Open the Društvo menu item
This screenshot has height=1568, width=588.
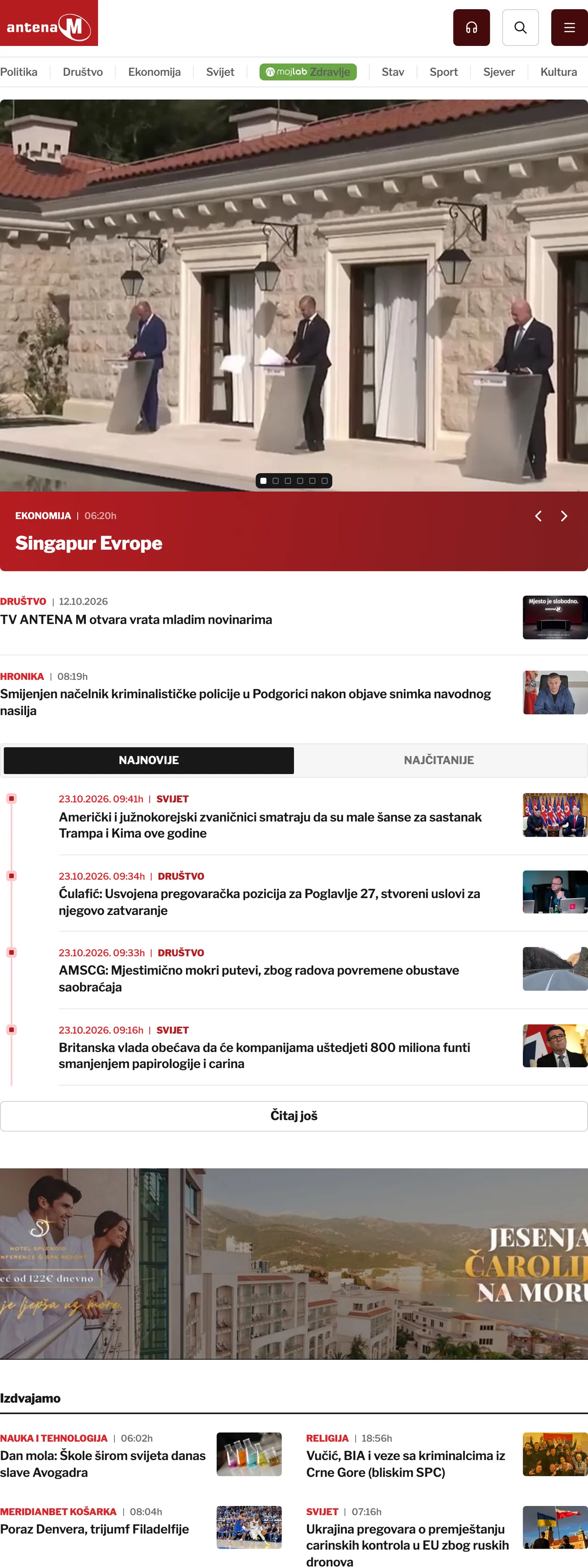coord(83,72)
